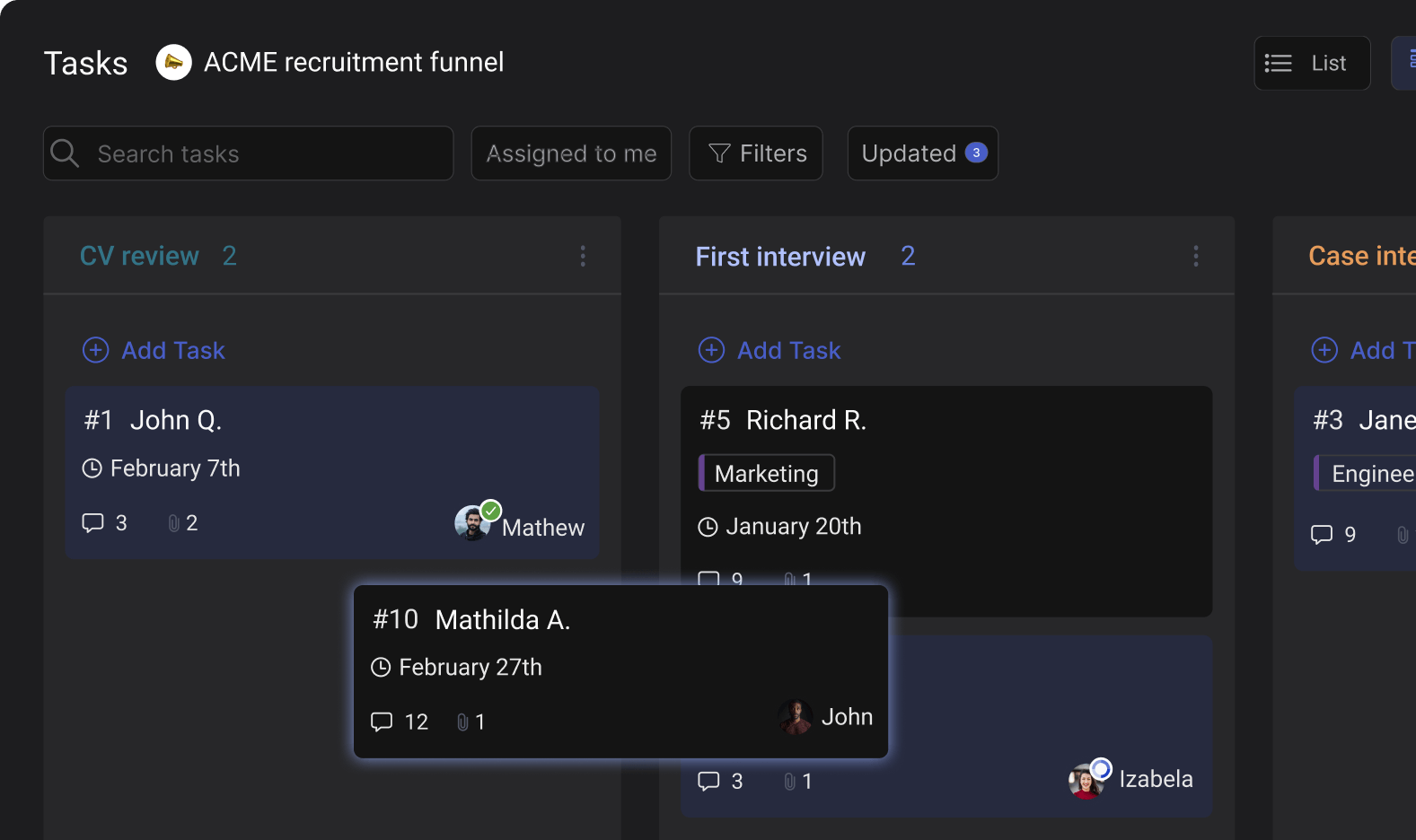The width and height of the screenshot is (1416, 840).
Task: Click February 7th due date
Action: pyautogui.click(x=175, y=468)
